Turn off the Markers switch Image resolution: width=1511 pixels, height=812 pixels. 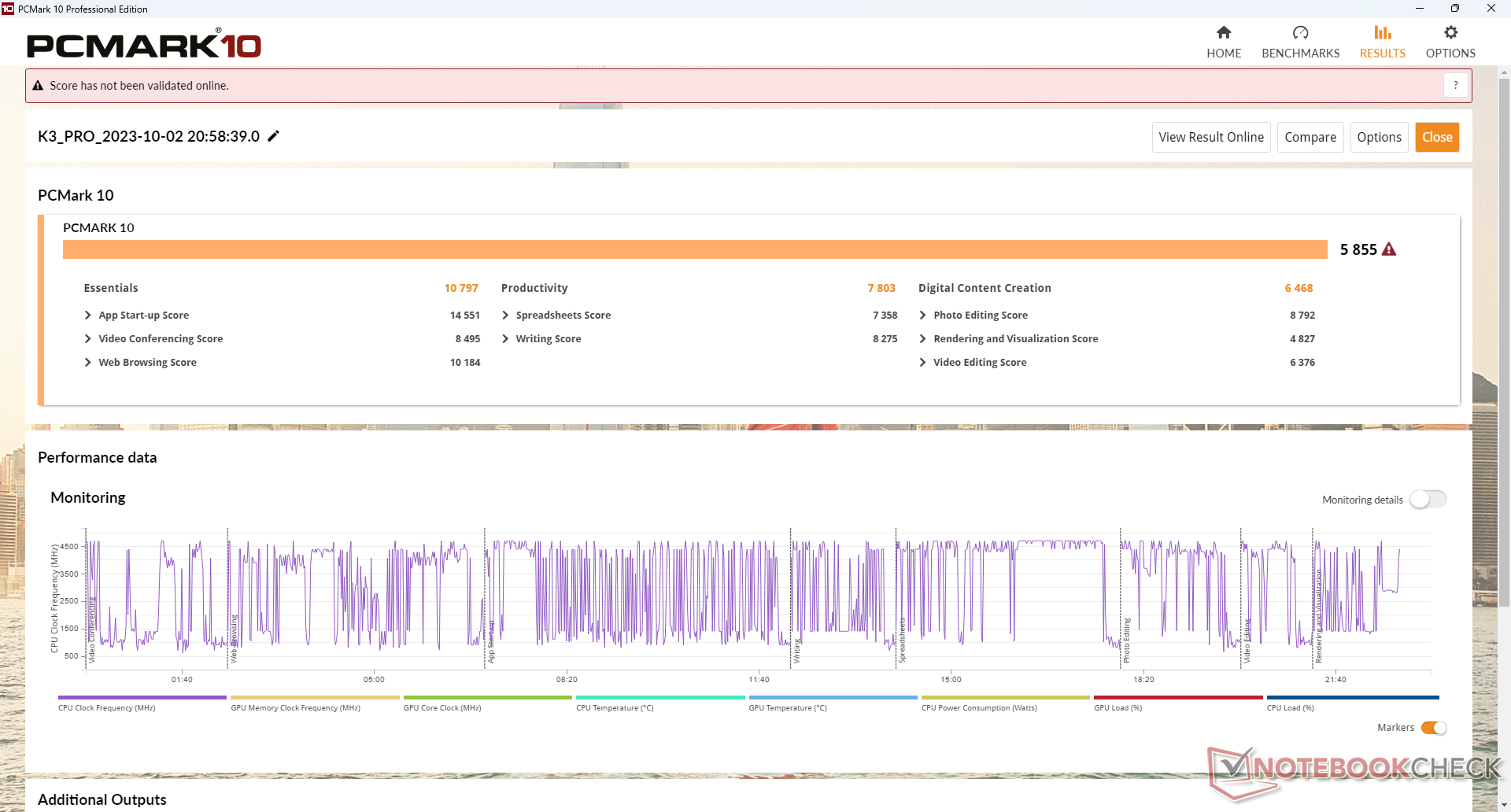[1434, 728]
